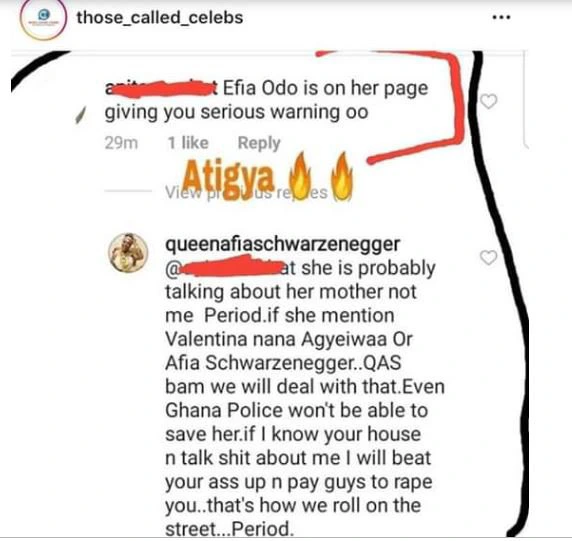Go to queenafiaschwarzenegger username profile
572x541 pixels.
point(283,244)
